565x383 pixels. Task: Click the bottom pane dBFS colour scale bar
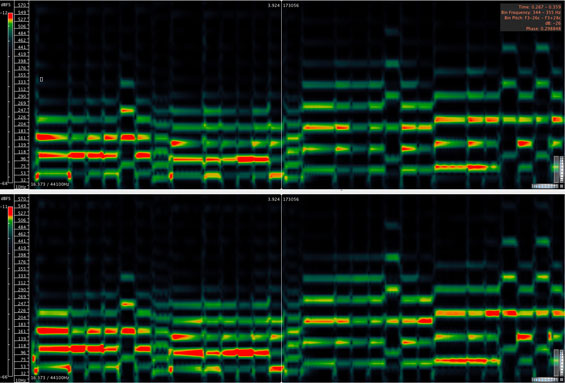pyautogui.click(x=10, y=291)
